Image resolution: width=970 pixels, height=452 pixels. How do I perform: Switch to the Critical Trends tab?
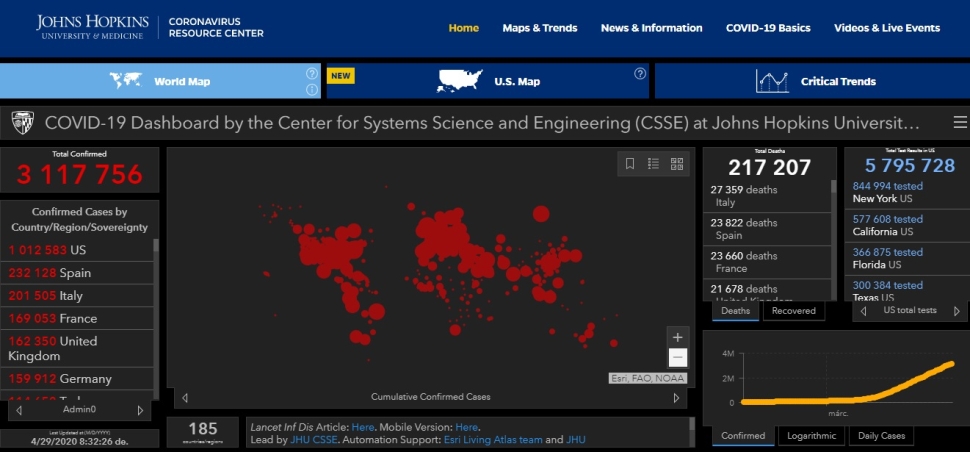coord(812,81)
